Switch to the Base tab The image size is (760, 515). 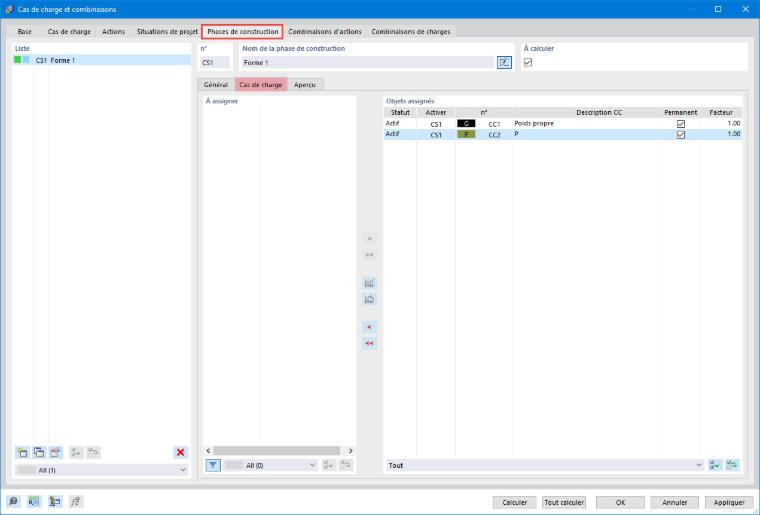24,31
